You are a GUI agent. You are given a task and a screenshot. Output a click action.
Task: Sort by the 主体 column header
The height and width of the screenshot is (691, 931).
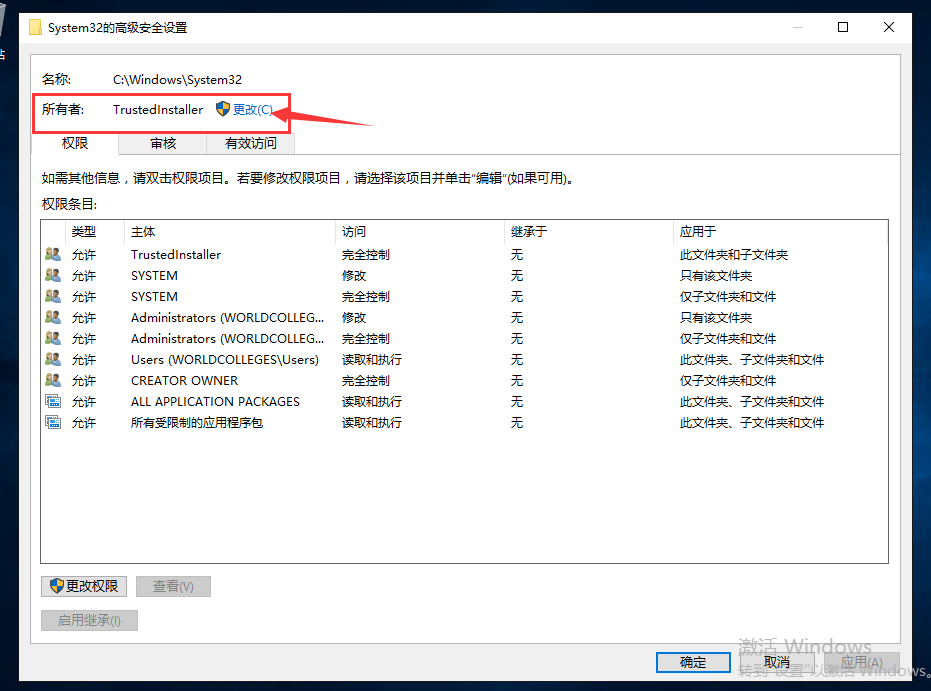pyautogui.click(x=230, y=232)
